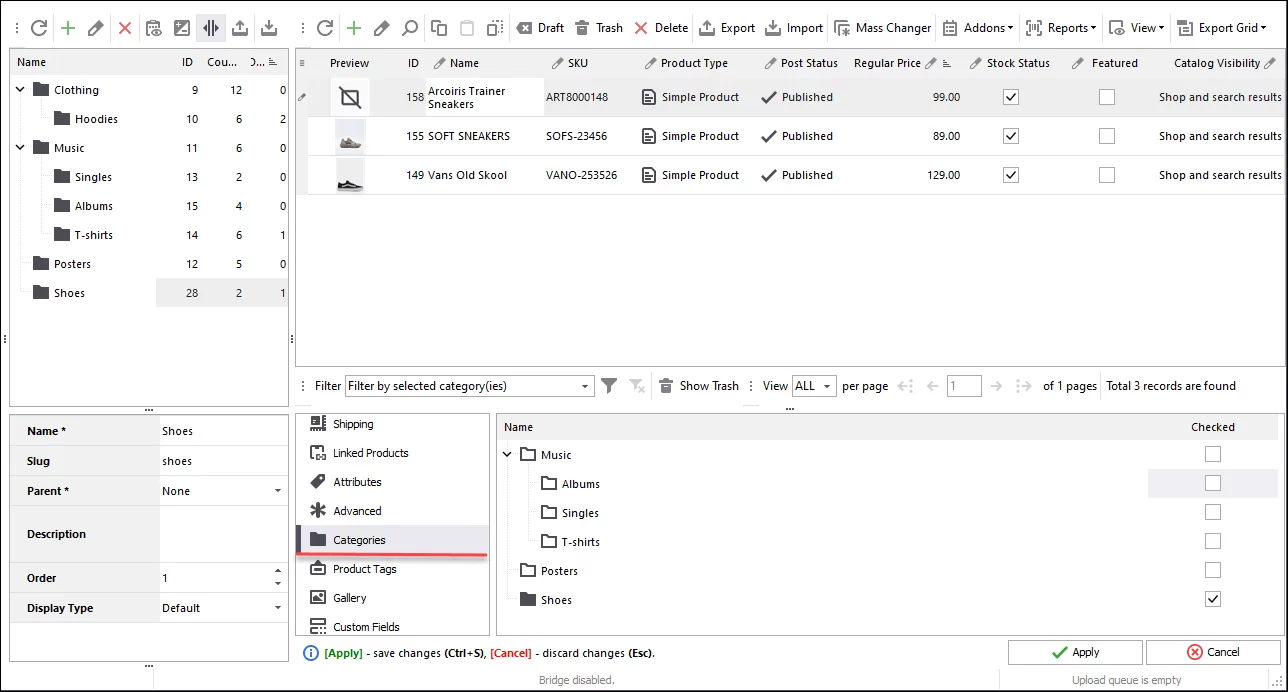Click the green plus to add a category
Viewport: 1288px width, 692px height.
click(x=67, y=28)
